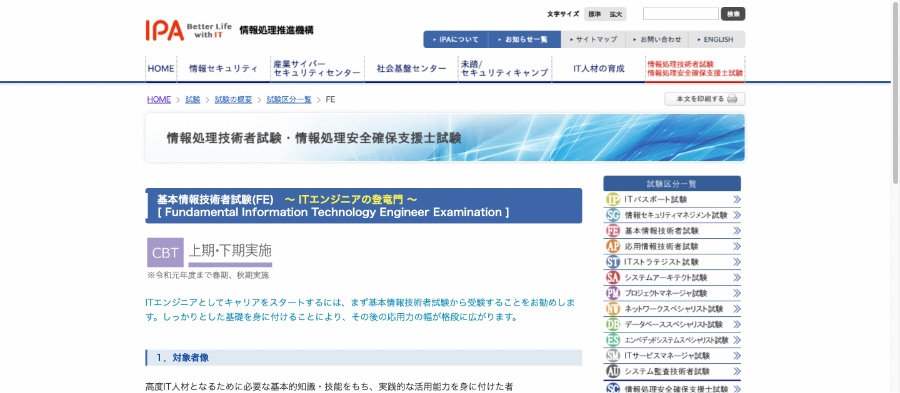
Task: Open the AP badge icon entry
Action: click(613, 246)
